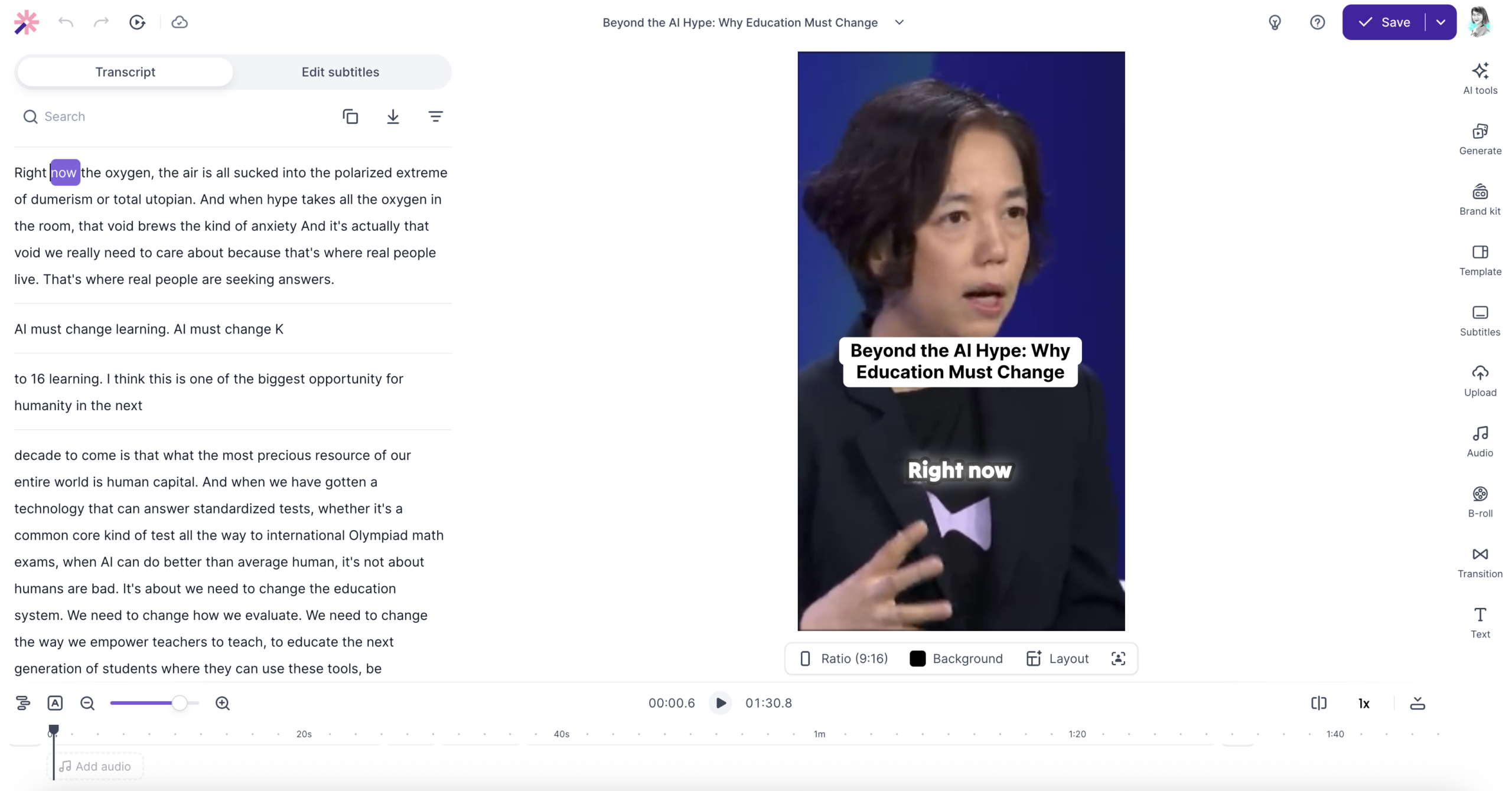Open the Transition panel

click(x=1480, y=562)
